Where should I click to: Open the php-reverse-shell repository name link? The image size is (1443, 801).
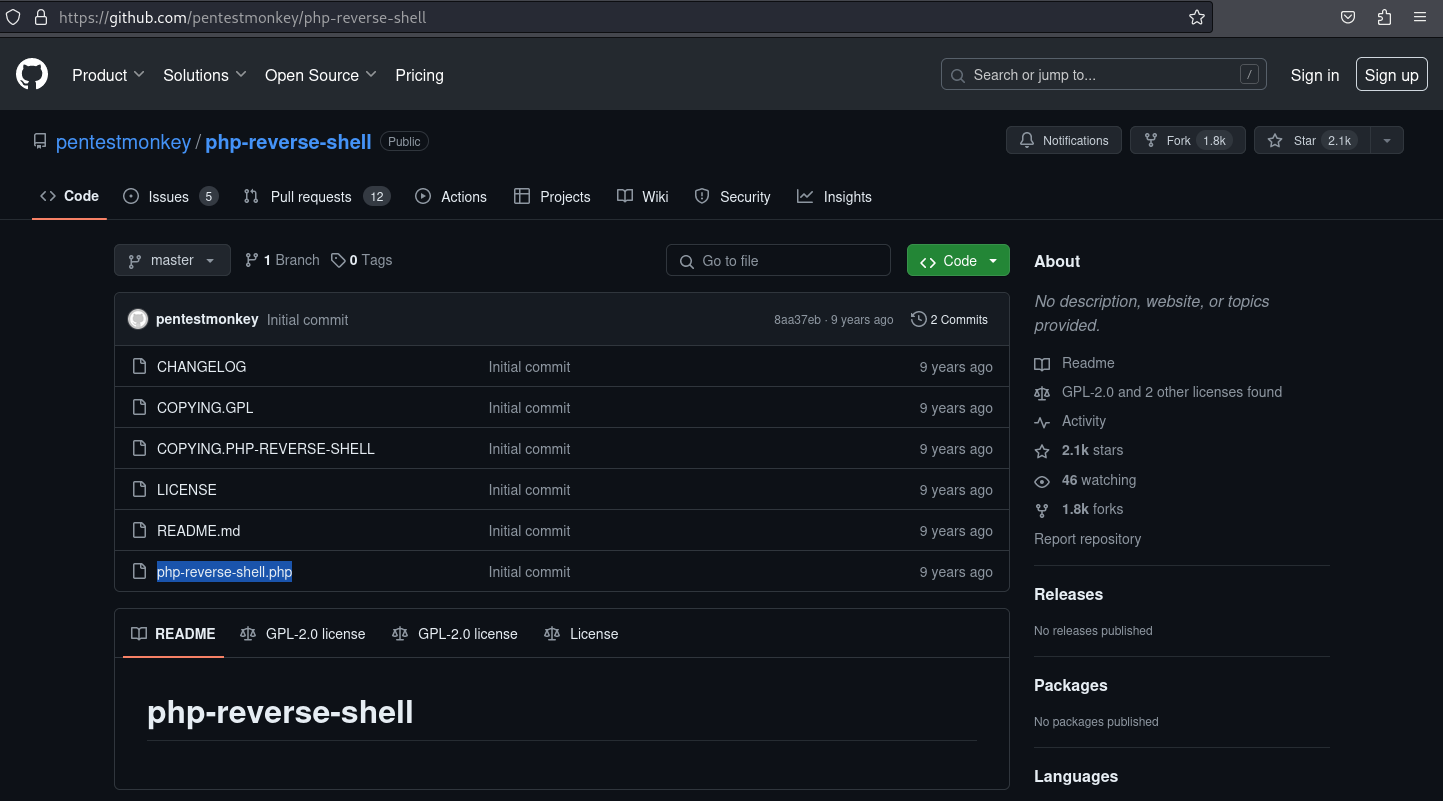288,142
